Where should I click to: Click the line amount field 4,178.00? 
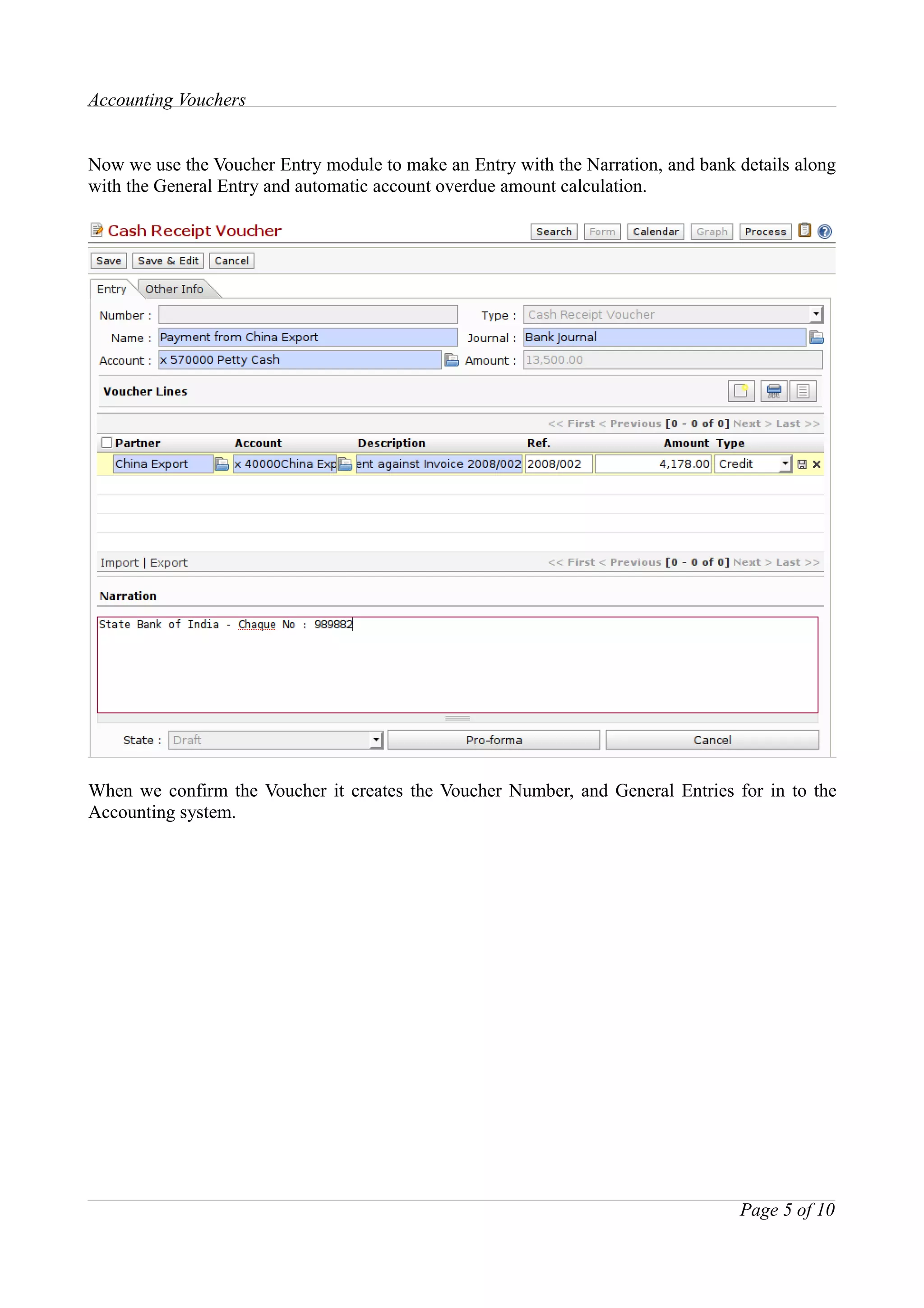click(653, 464)
